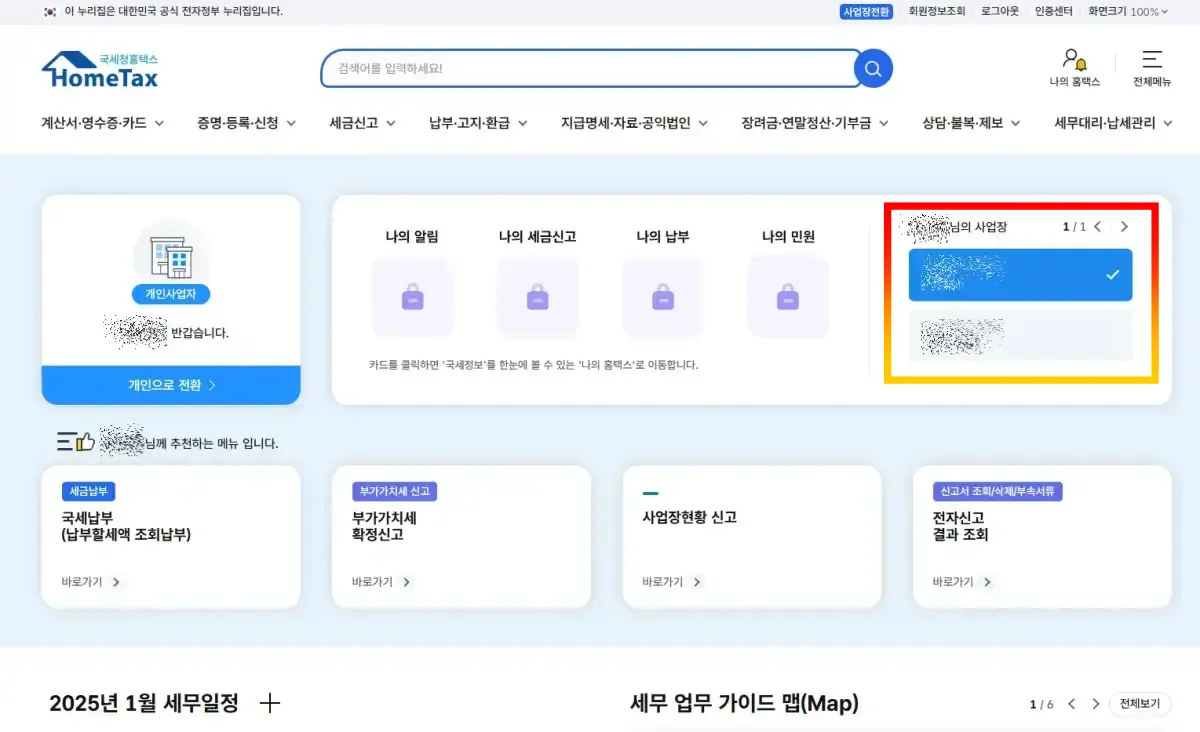1200x732 pixels.
Task: Click the 나의 민원 bag icon
Action: point(787,297)
